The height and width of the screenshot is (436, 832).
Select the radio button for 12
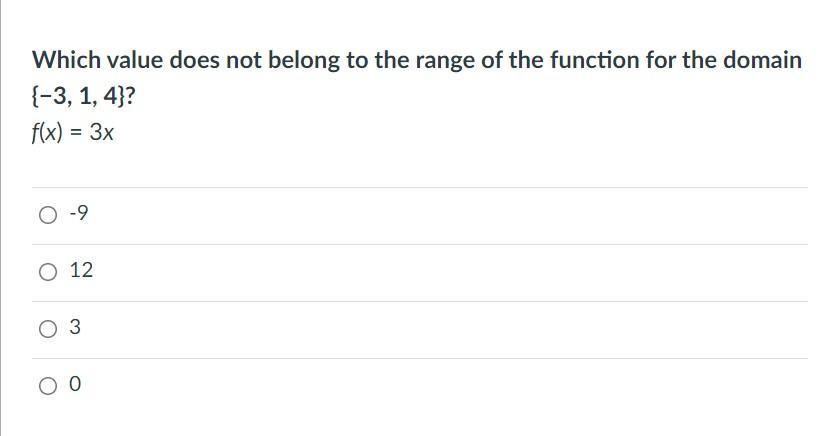(x=48, y=271)
